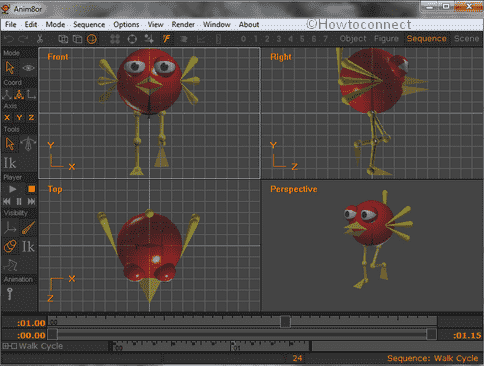Switch to Sequence editor tab

click(x=426, y=39)
